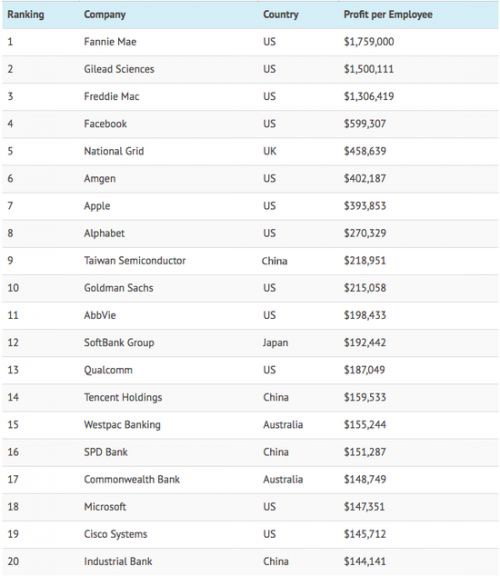
Task: Click the Gilead Sciences row
Action: click(250, 69)
